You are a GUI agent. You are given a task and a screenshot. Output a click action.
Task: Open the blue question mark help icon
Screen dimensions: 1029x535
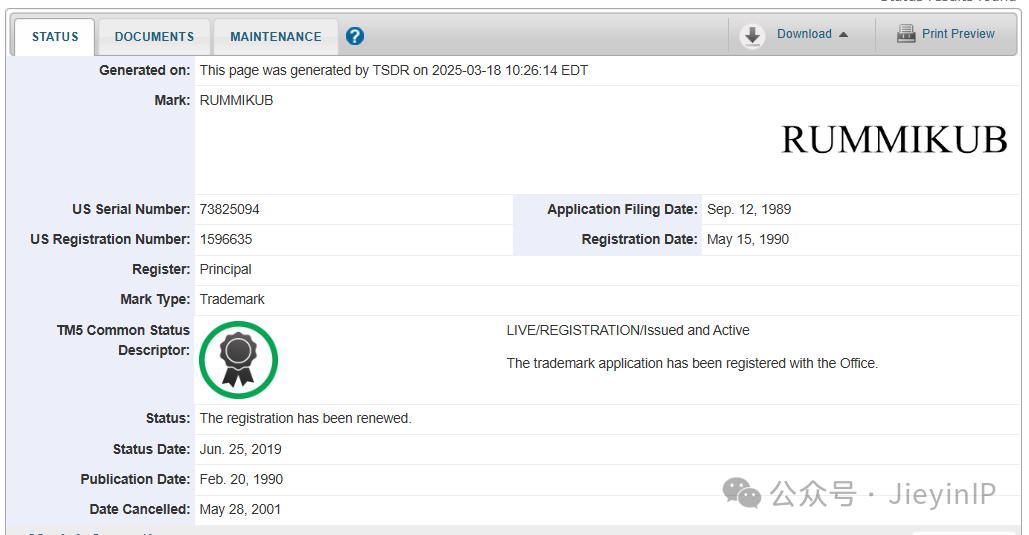tap(354, 36)
